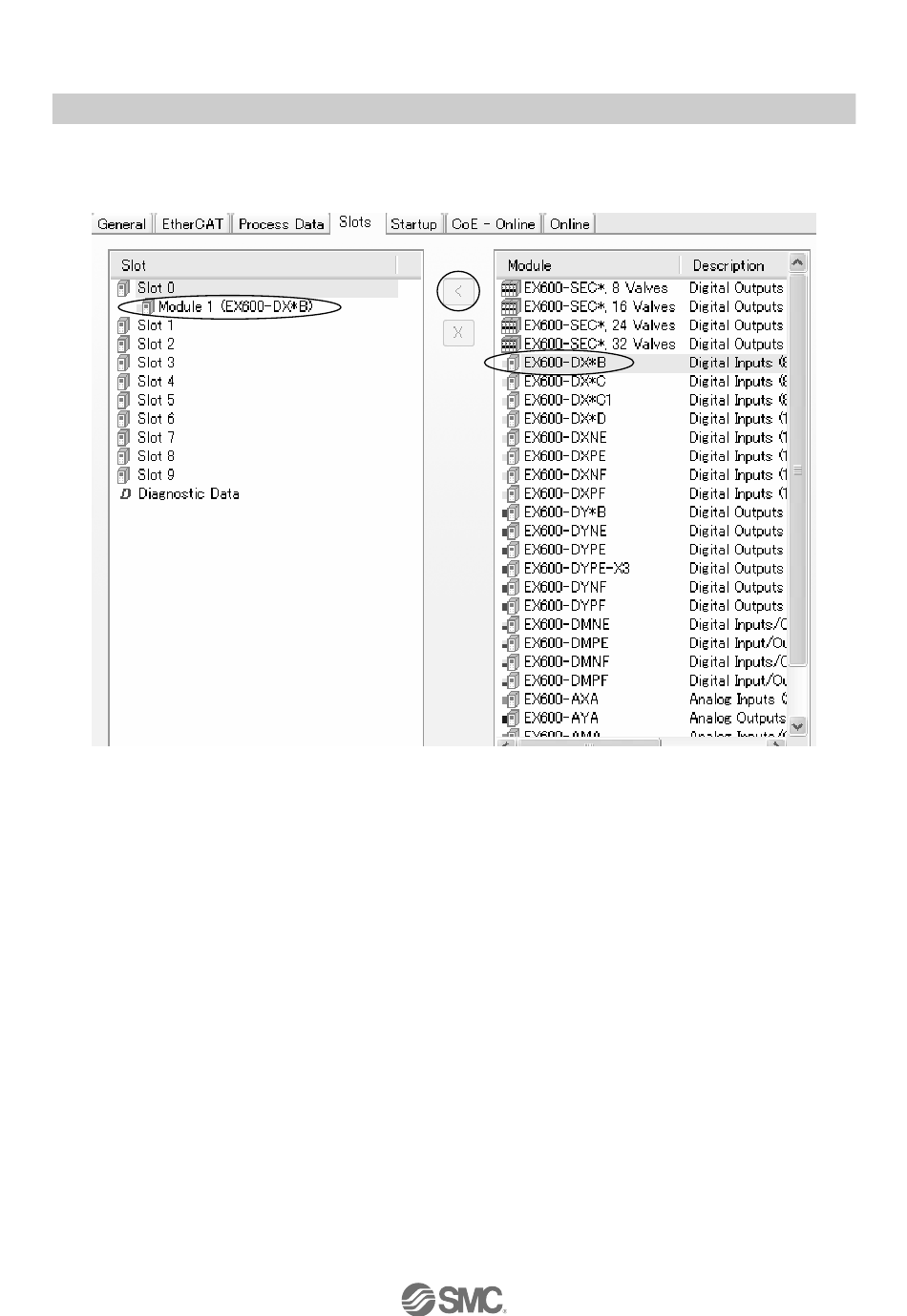Click the EX600-DY*B module icon
The image size is (907, 1316).
pos(510,512)
